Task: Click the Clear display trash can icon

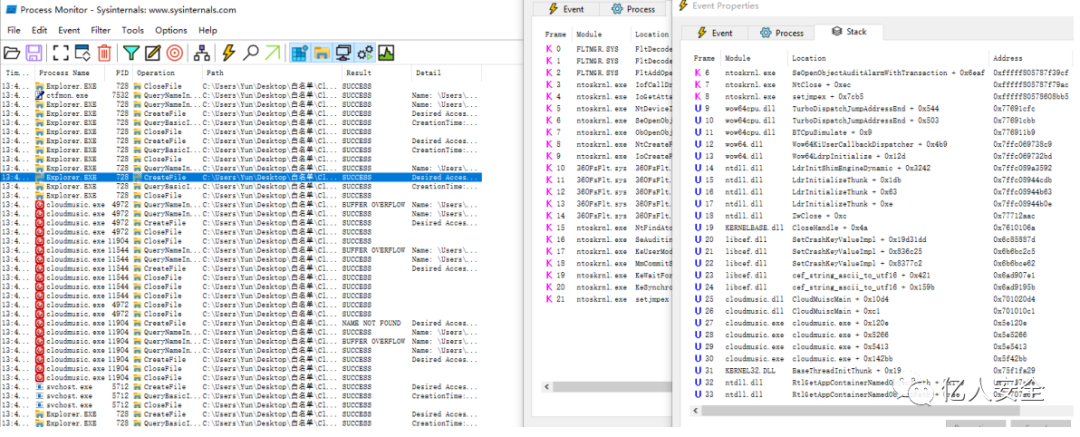Action: tap(104, 52)
